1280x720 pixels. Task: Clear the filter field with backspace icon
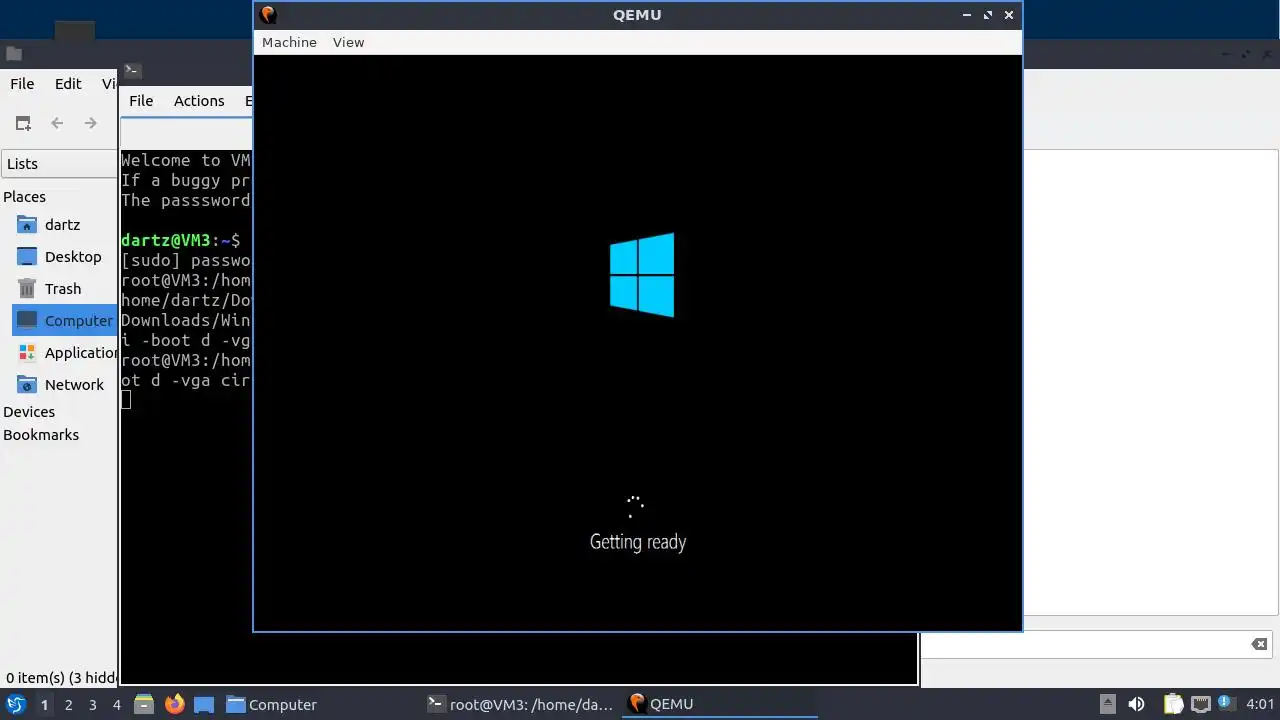coord(1259,644)
